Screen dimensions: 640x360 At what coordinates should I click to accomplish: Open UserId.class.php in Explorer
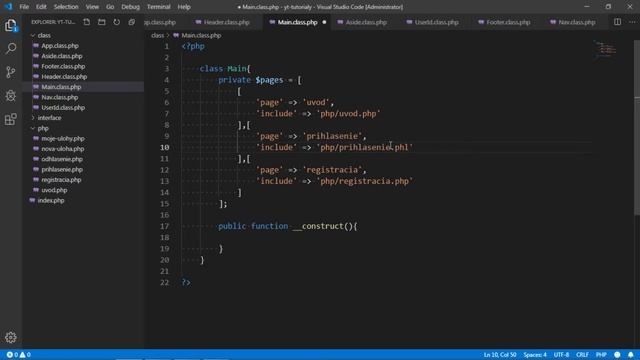point(63,108)
